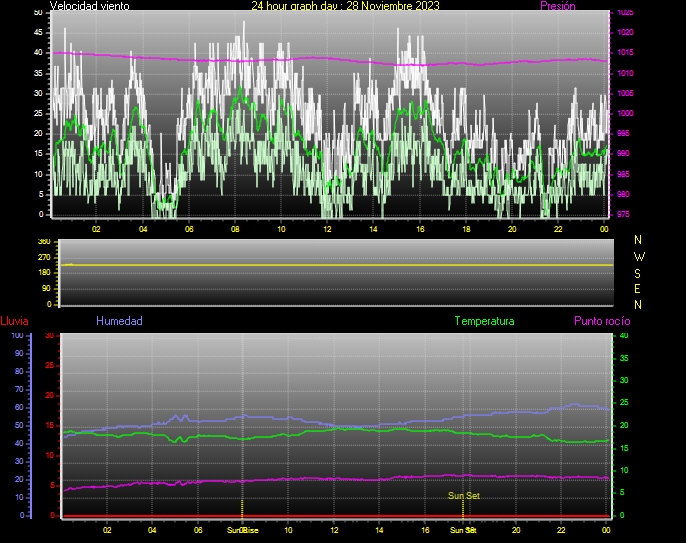Click the 20 hour label under the lower graph

(x=516, y=530)
